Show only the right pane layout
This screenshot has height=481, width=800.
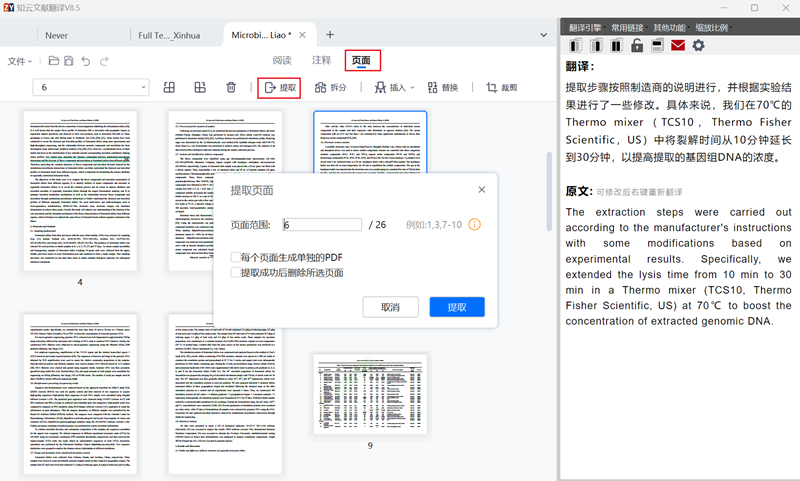pyautogui.click(x=596, y=46)
